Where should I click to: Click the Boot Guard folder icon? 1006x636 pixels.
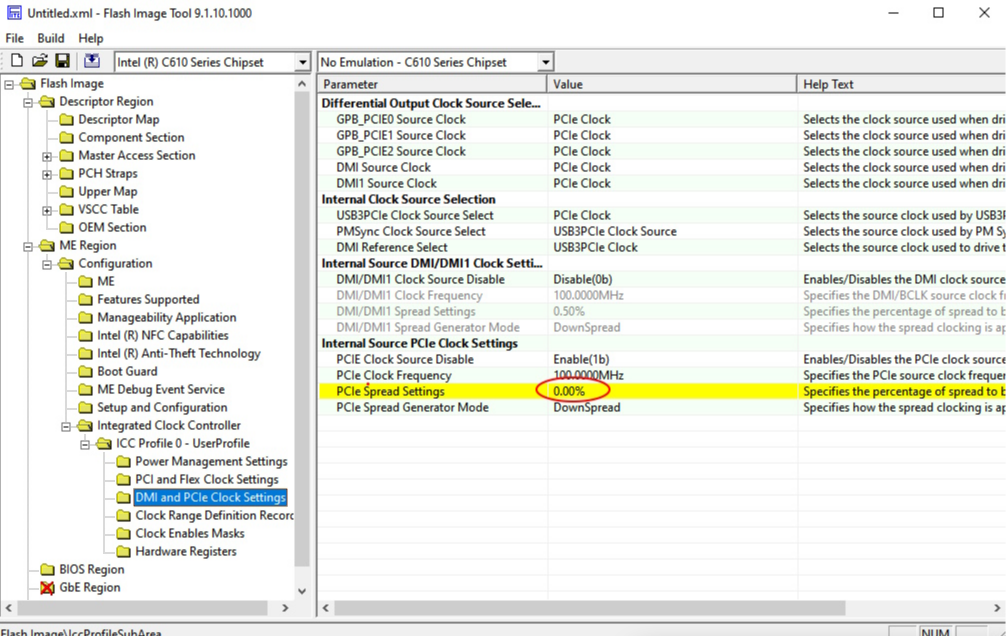pyautogui.click(x=85, y=372)
